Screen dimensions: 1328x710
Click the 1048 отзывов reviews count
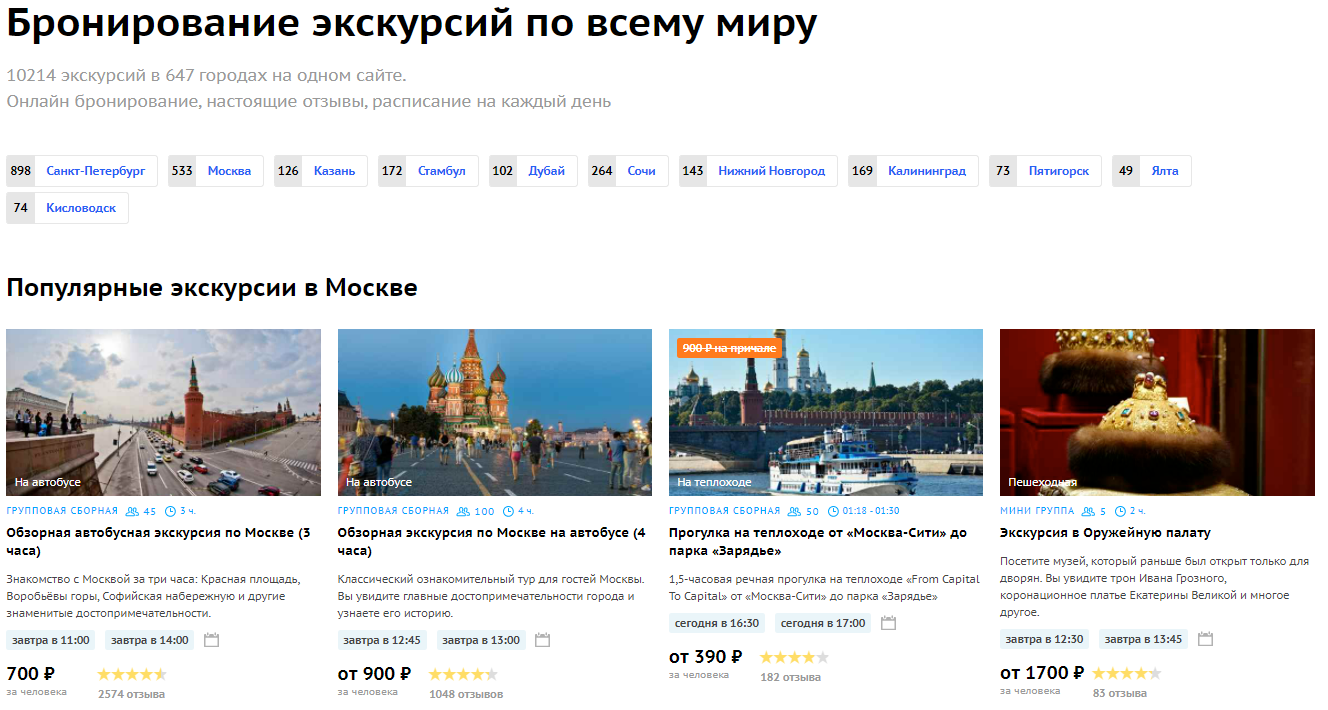click(x=466, y=694)
